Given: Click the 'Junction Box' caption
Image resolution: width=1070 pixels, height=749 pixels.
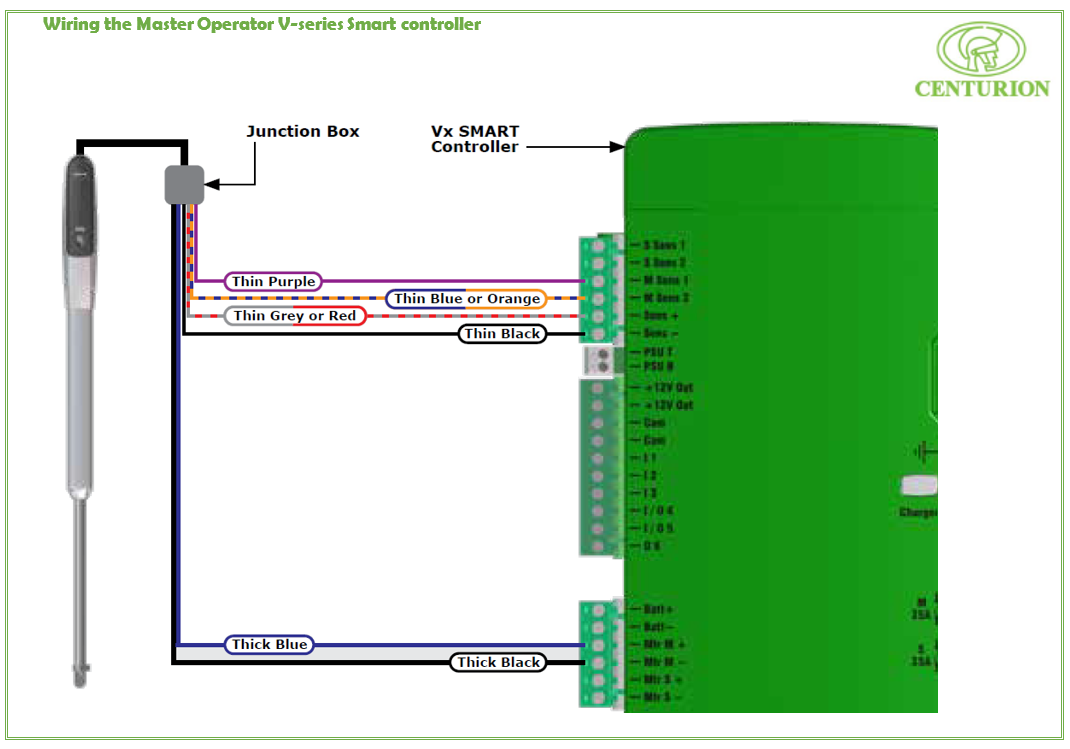Looking at the screenshot, I should tap(303, 131).
